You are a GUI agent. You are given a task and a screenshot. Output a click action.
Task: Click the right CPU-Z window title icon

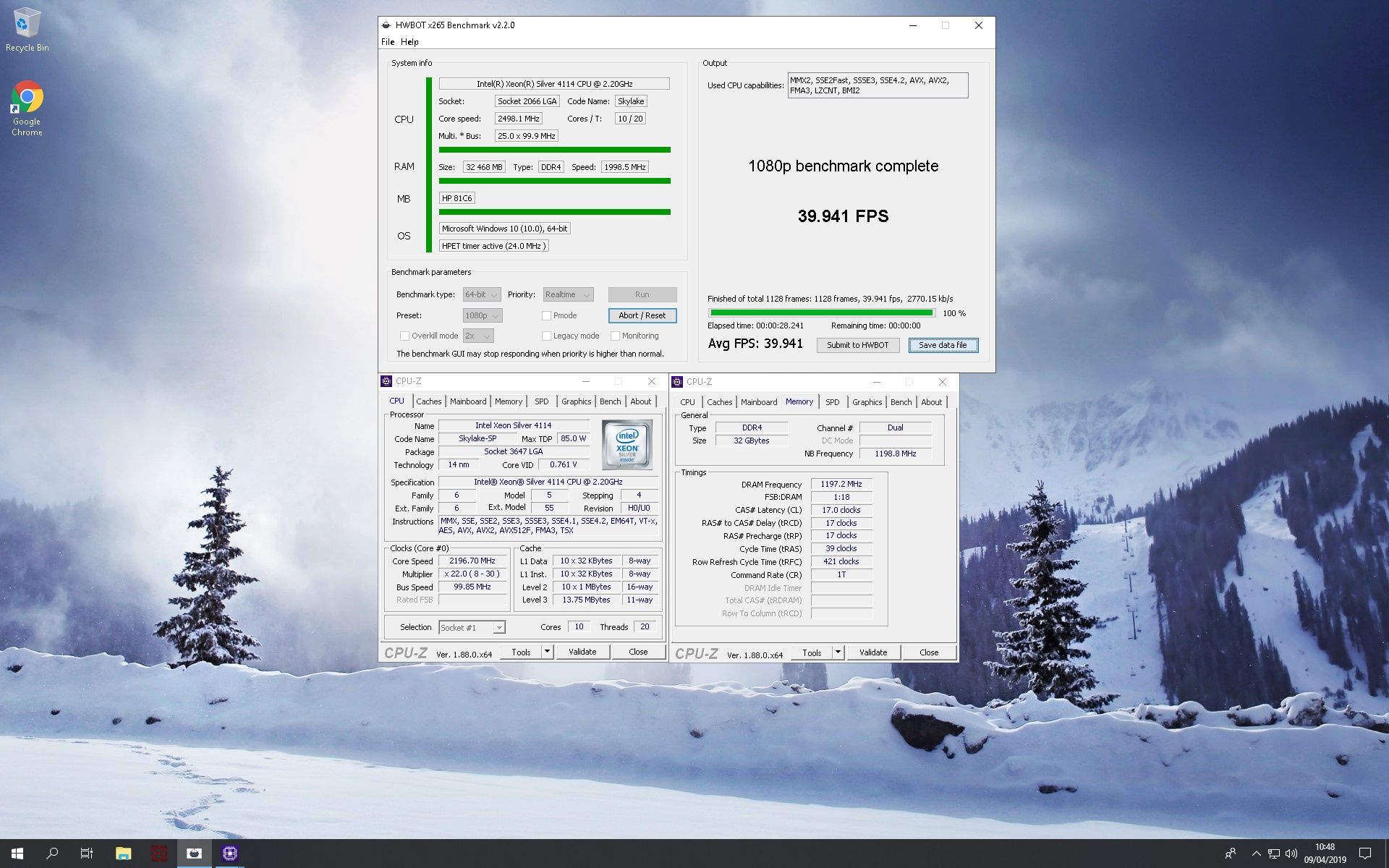point(678,382)
